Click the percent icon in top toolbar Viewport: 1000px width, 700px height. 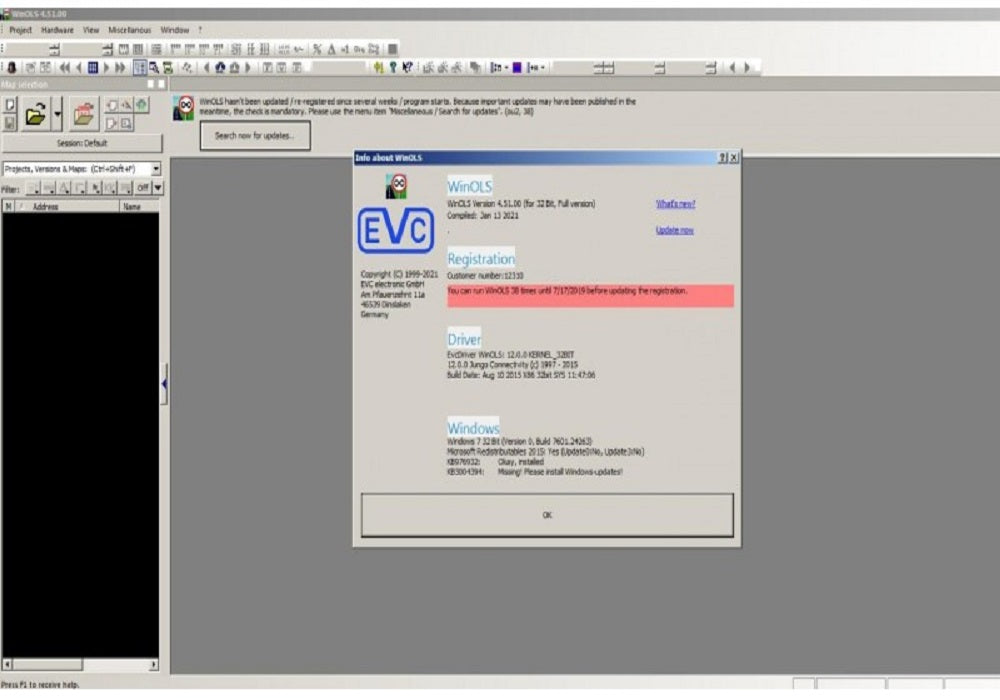[x=317, y=49]
